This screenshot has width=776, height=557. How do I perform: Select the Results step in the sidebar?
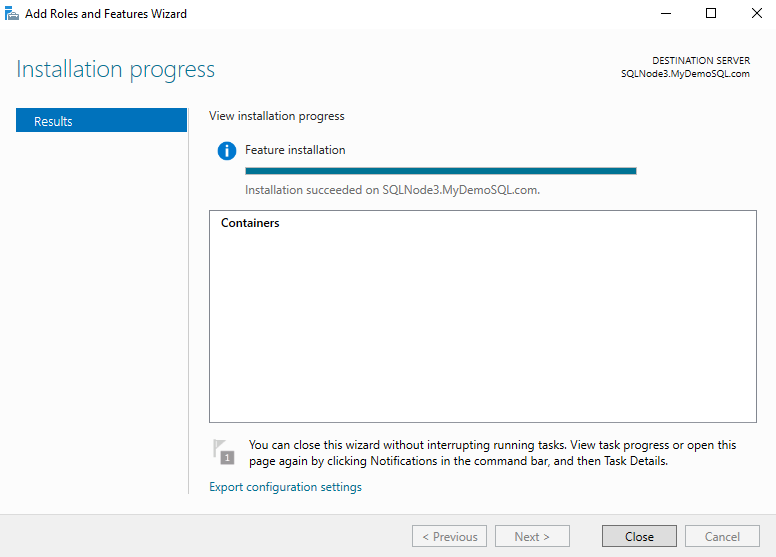(101, 120)
